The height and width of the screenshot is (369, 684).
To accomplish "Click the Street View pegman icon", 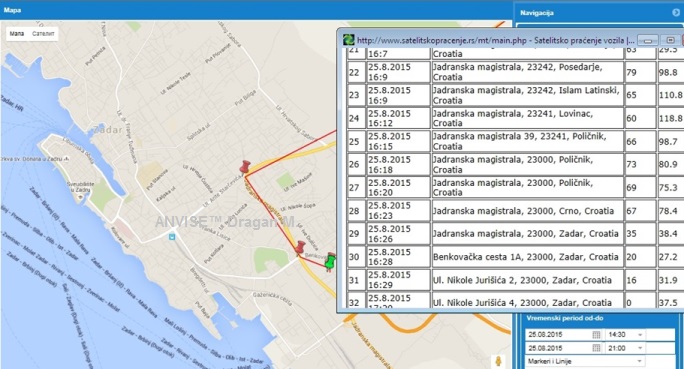I will tap(498, 361).
